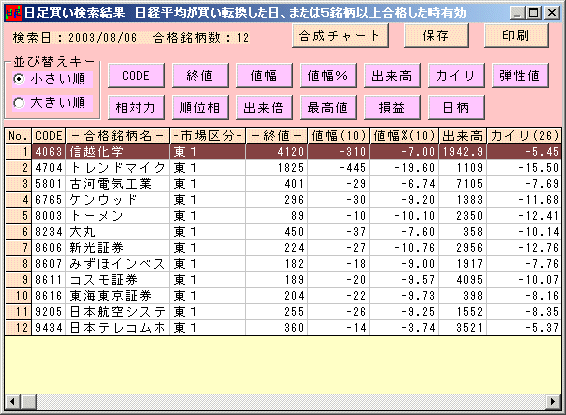Sort by 最高値 button

(x=328, y=108)
